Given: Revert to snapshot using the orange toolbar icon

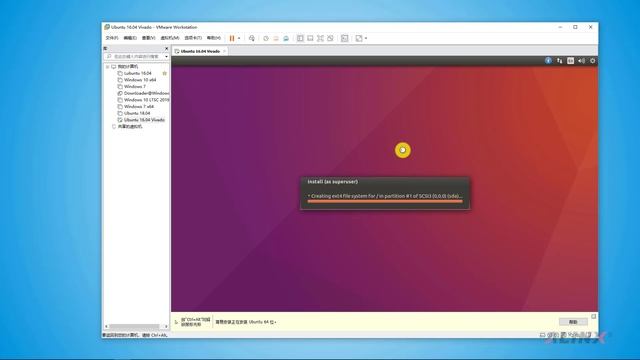Looking at the screenshot, I should coord(276,38).
